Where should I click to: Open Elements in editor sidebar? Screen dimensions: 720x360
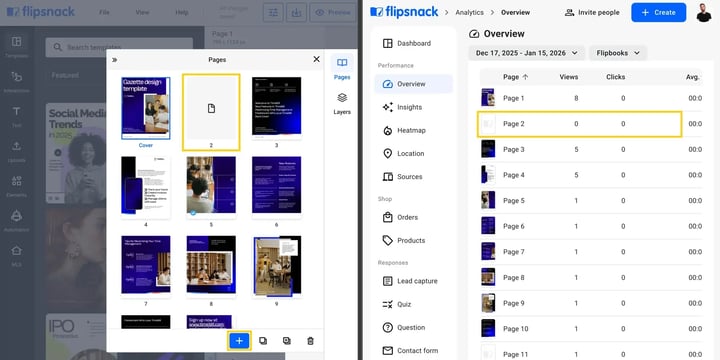tap(17, 186)
